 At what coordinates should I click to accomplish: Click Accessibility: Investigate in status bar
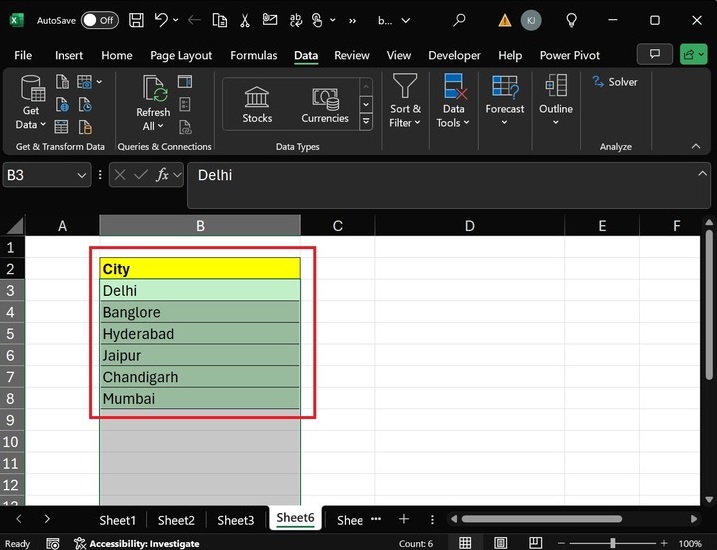[x=144, y=543]
